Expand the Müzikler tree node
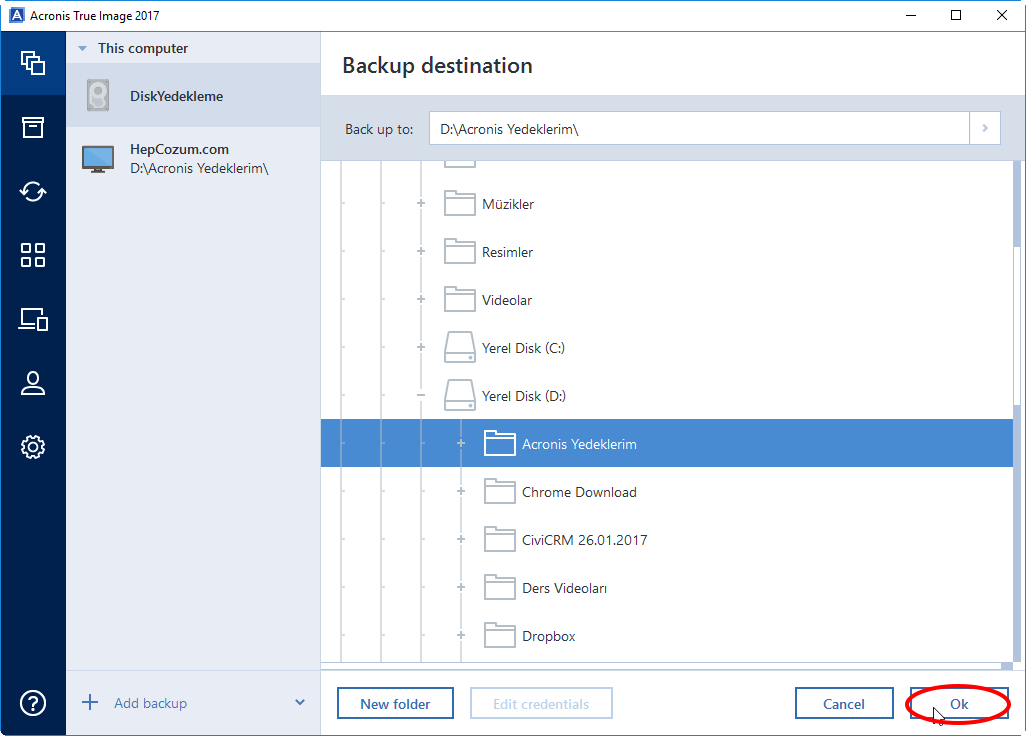Screen dimensions: 1026x736 pos(421,203)
